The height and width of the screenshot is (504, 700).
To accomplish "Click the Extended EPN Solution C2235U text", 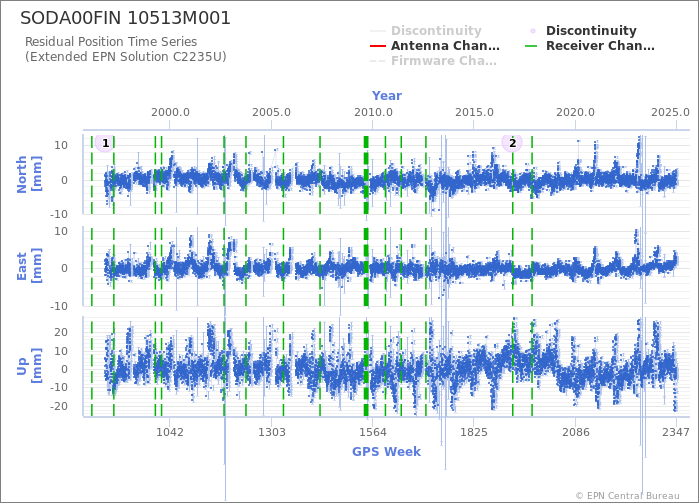I will point(125,57).
